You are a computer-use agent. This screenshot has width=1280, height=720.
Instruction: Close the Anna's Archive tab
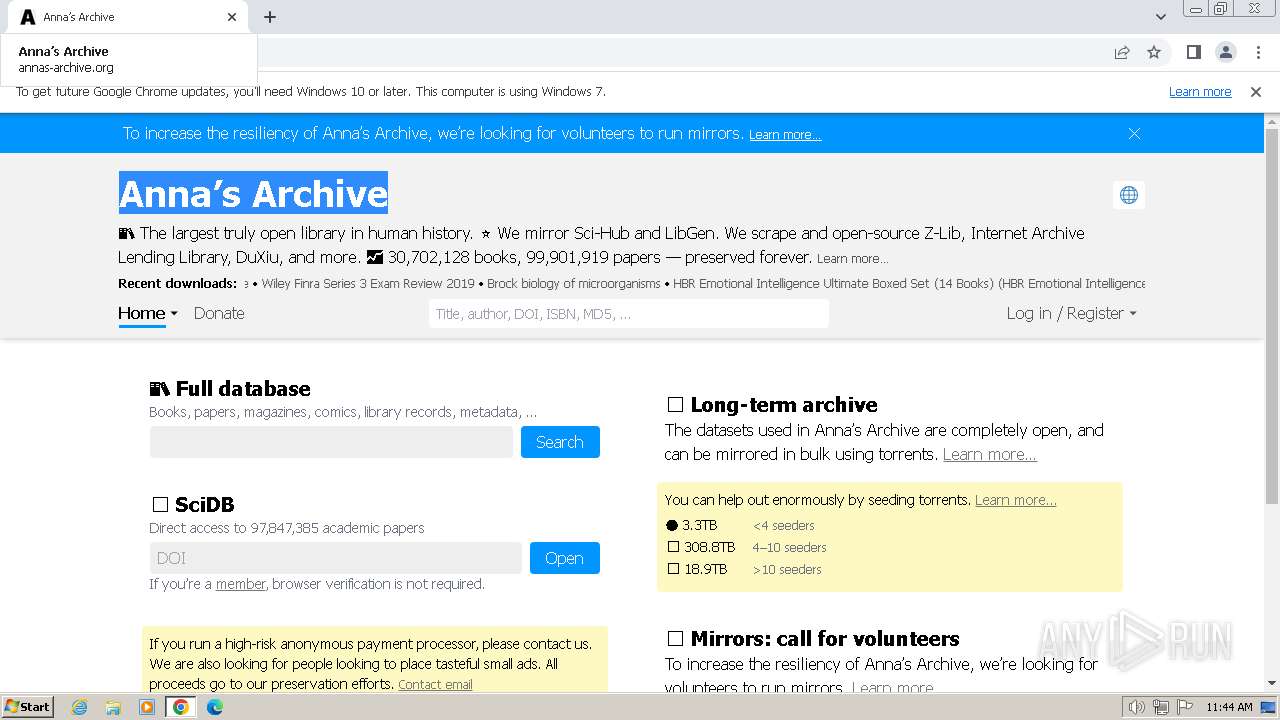point(232,17)
